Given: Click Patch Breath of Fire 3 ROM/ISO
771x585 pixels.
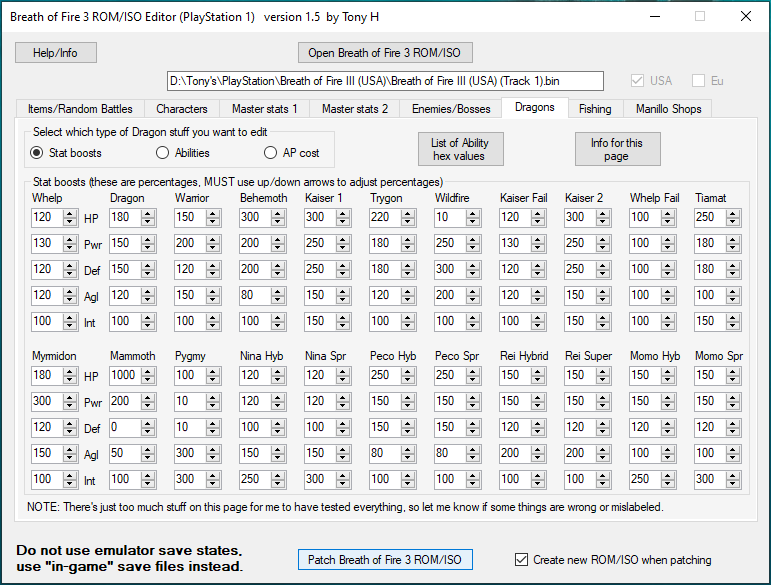Looking at the screenshot, I should pyautogui.click(x=385, y=560).
